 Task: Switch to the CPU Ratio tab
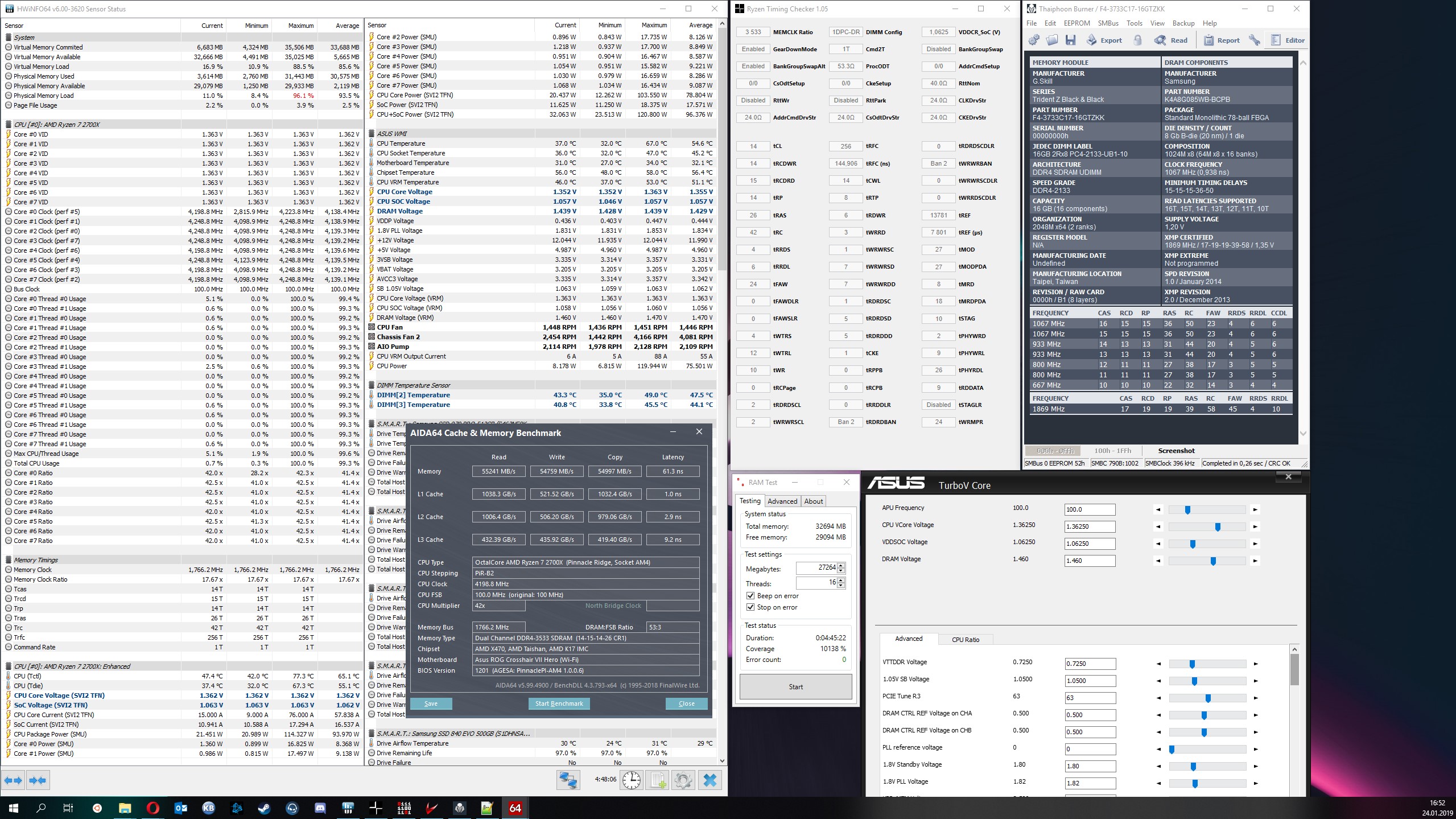966,639
